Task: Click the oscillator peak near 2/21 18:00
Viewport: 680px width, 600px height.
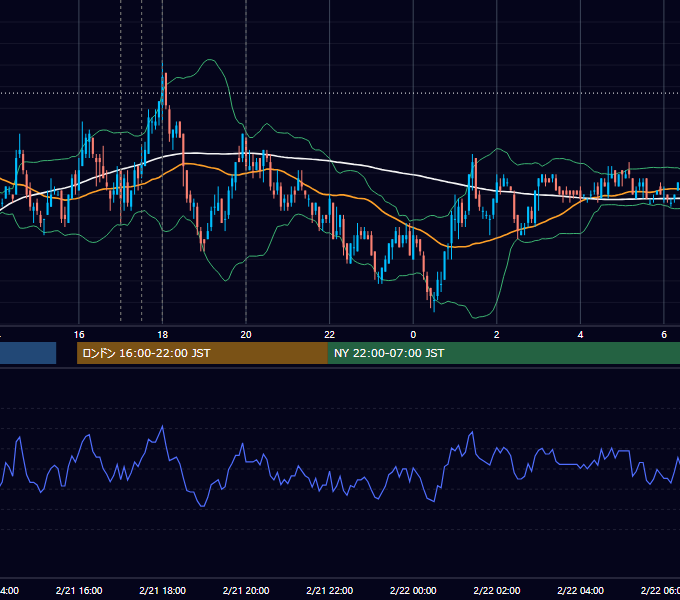Action: (163, 427)
